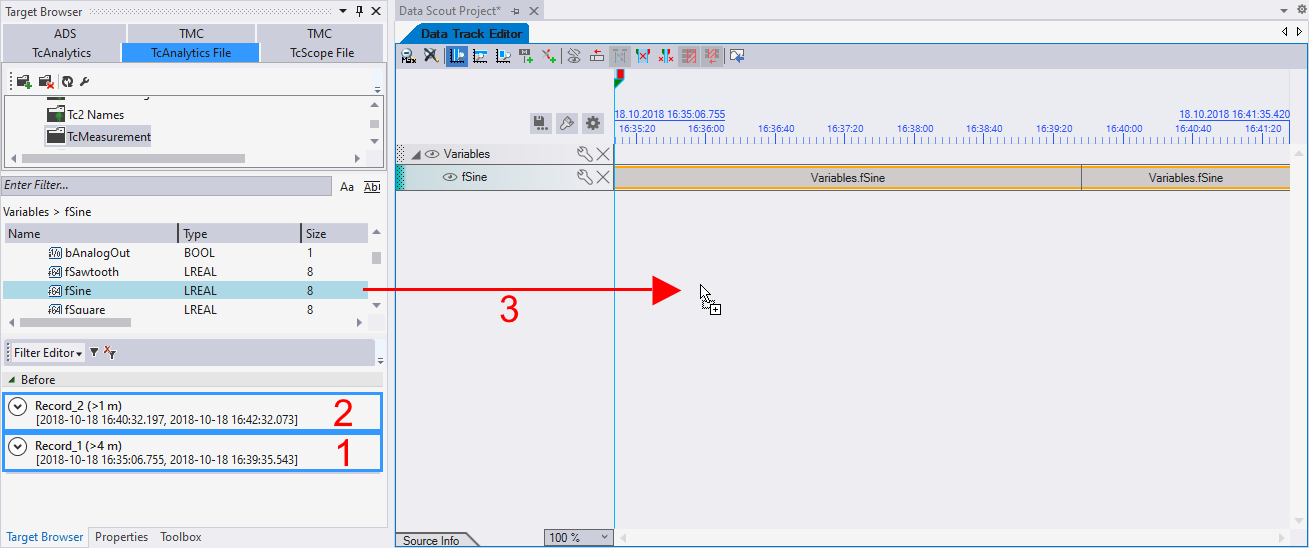
Task: Click the 18.10.2018 16:35:06.755 start time link
Action: [x=669, y=115]
